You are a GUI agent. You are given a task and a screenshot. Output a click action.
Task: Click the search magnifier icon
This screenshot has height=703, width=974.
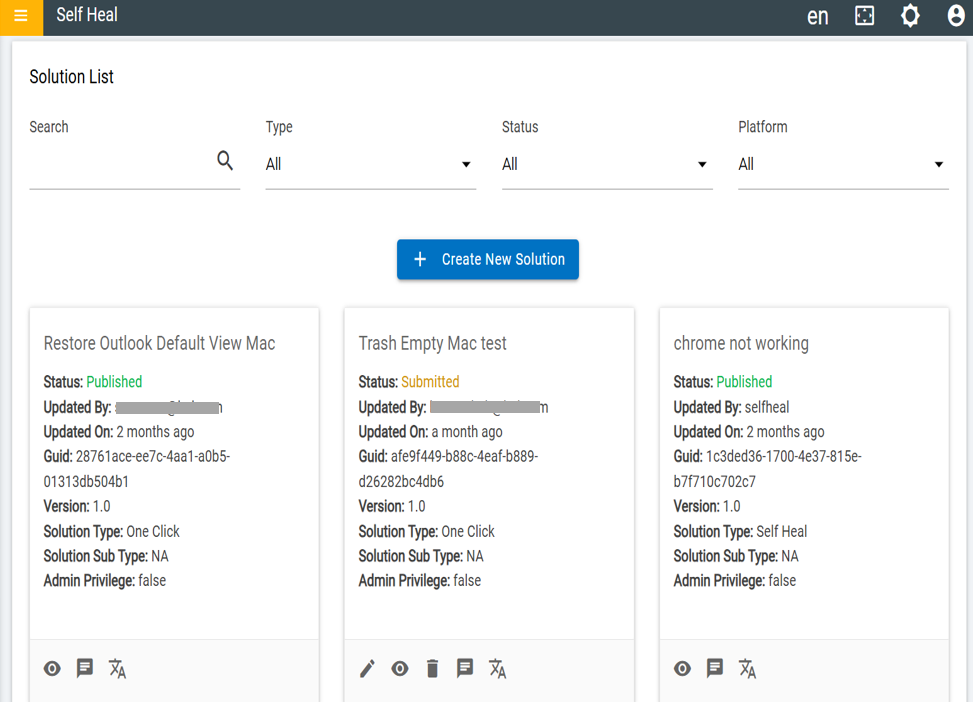[x=225, y=161]
